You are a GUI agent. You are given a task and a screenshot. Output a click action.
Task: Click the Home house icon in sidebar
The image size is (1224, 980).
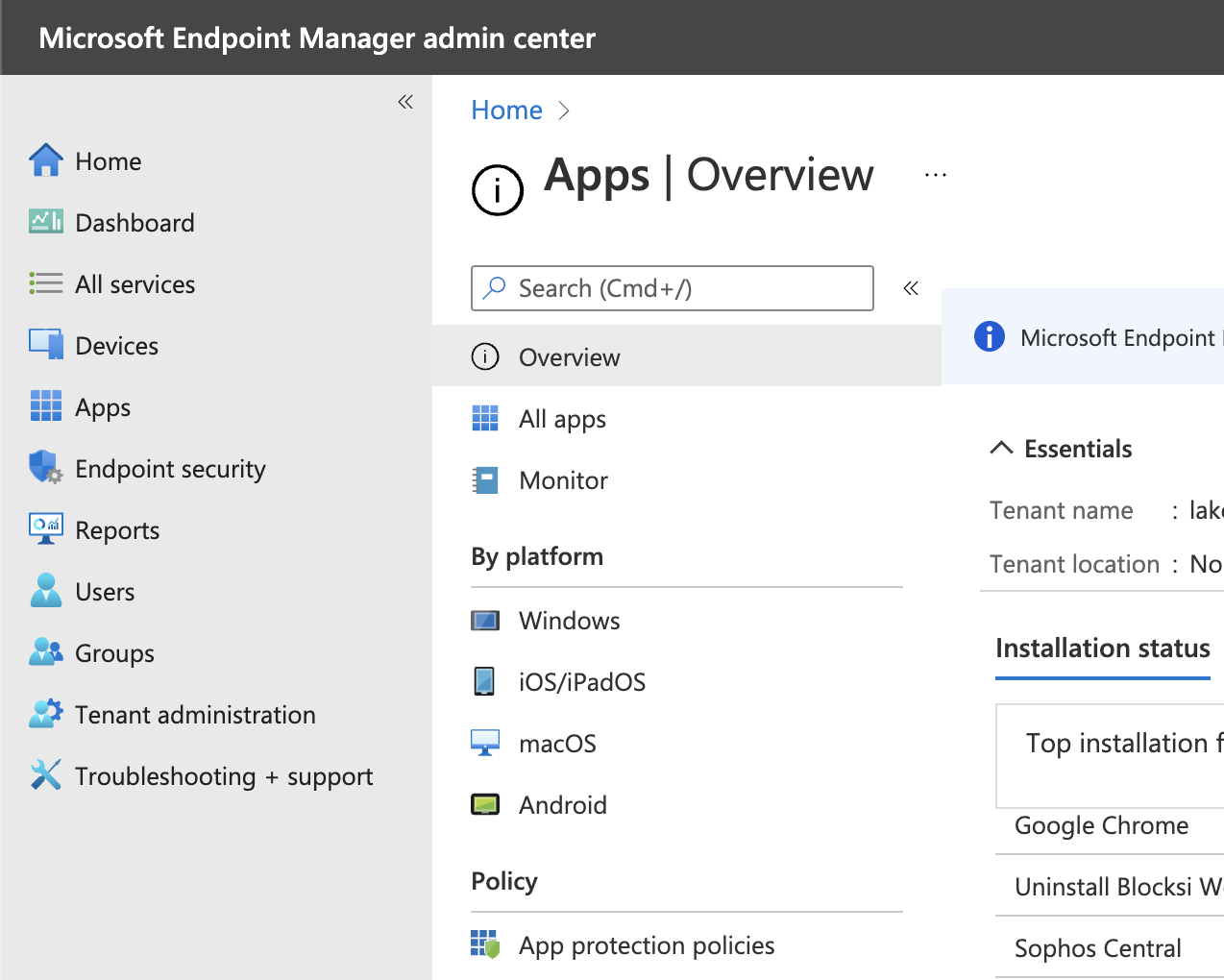pos(46,160)
